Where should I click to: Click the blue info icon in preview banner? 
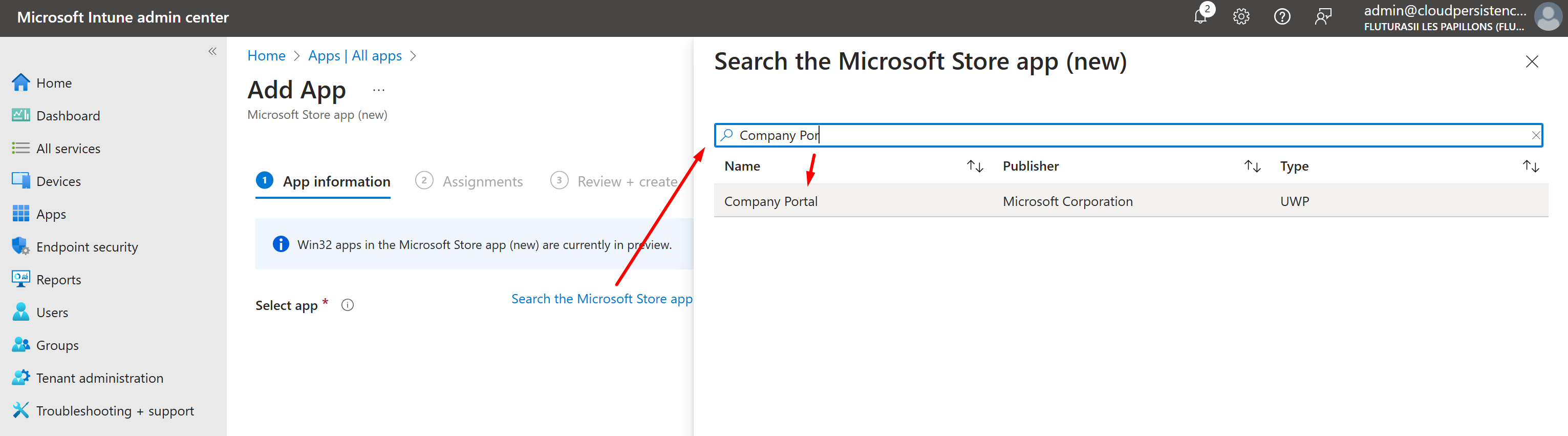(281, 244)
